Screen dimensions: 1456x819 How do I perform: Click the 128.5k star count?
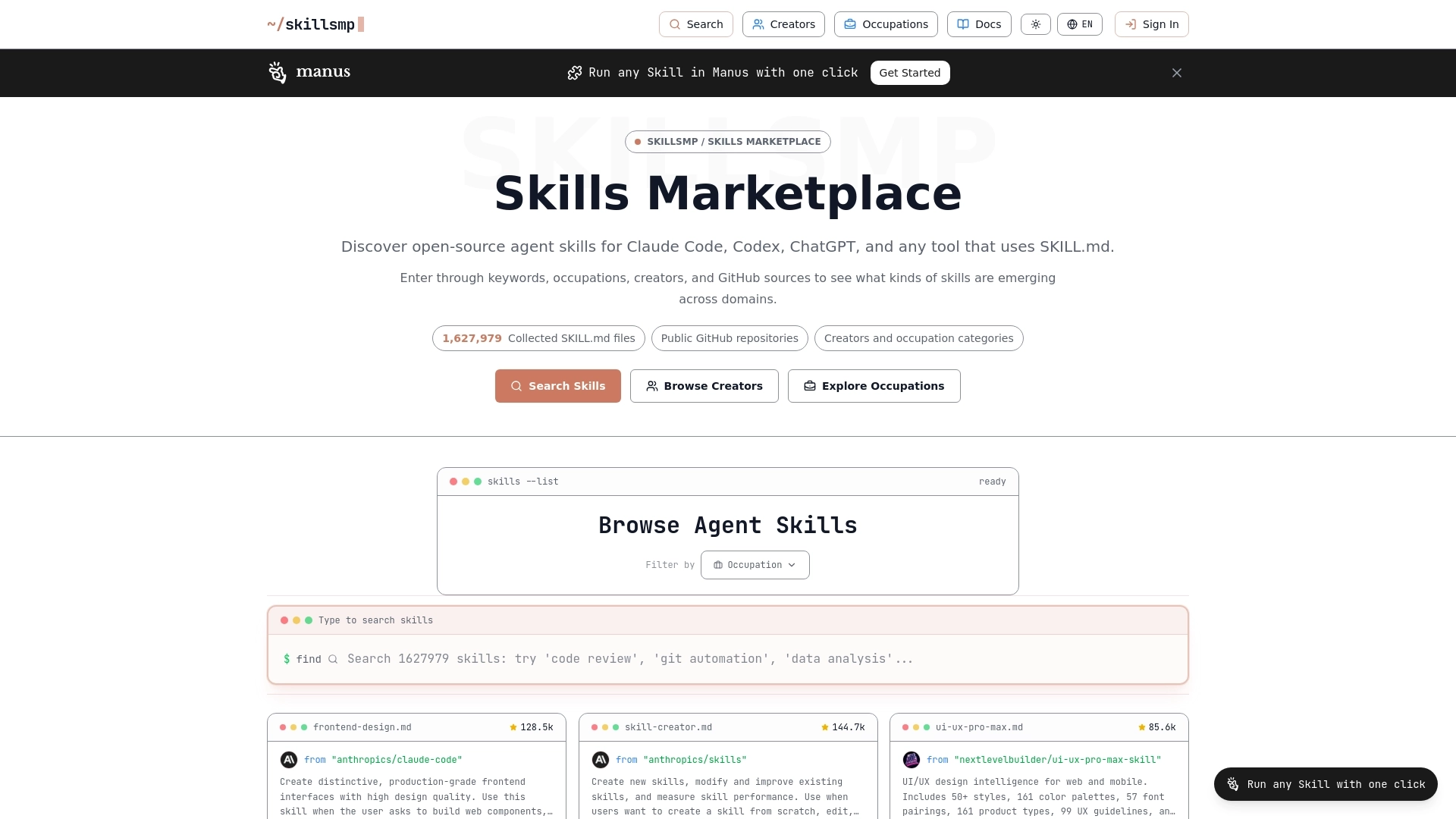click(x=532, y=727)
